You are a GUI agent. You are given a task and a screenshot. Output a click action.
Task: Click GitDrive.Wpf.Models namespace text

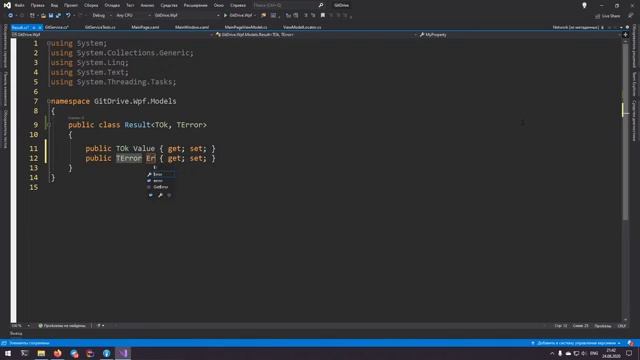(x=135, y=101)
